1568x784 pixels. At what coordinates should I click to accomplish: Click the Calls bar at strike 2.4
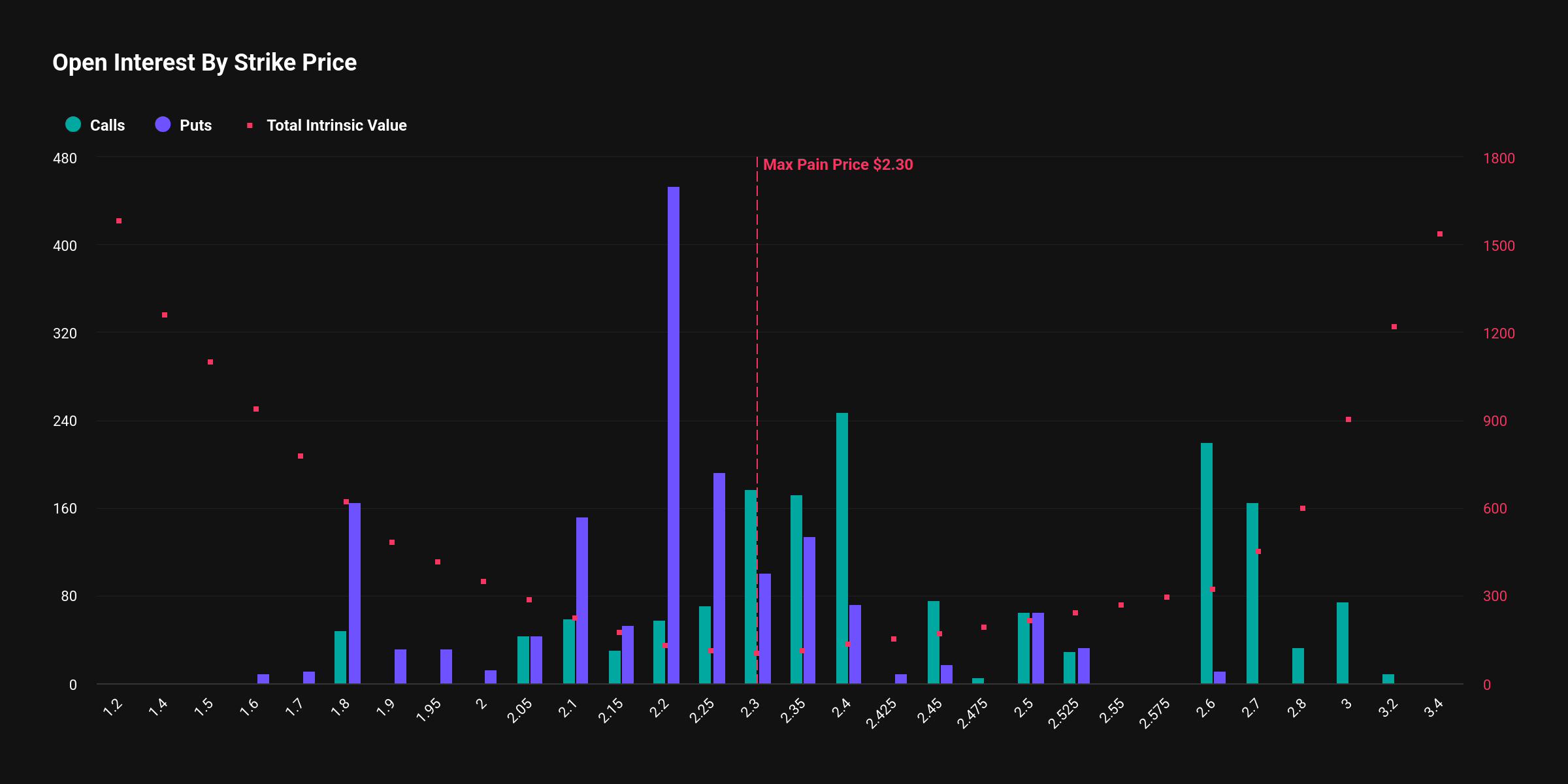(x=842, y=549)
